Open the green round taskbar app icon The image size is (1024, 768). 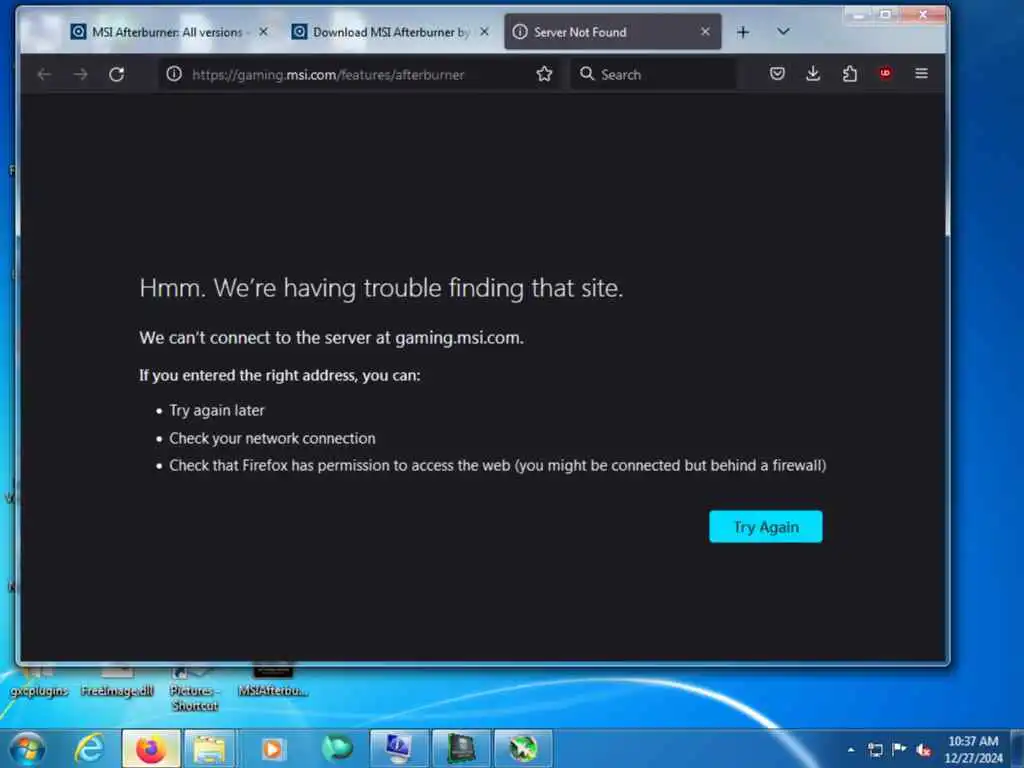coord(337,748)
